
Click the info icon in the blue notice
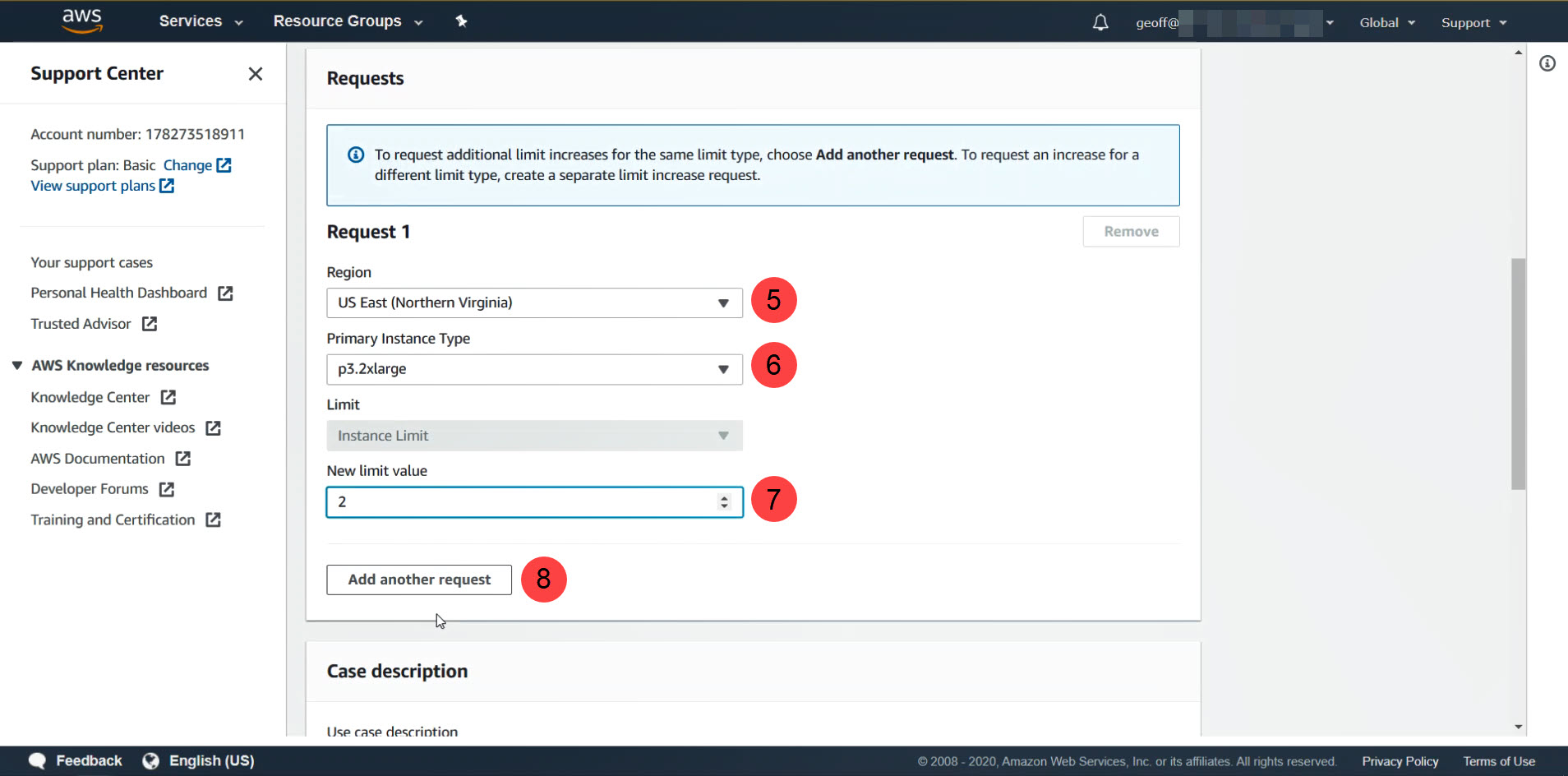(356, 155)
